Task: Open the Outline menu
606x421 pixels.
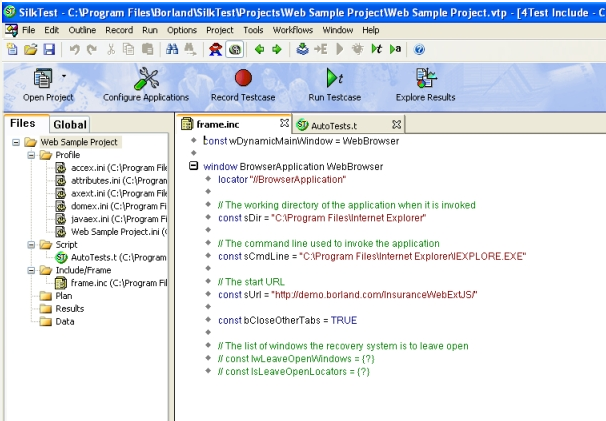Action: point(82,30)
